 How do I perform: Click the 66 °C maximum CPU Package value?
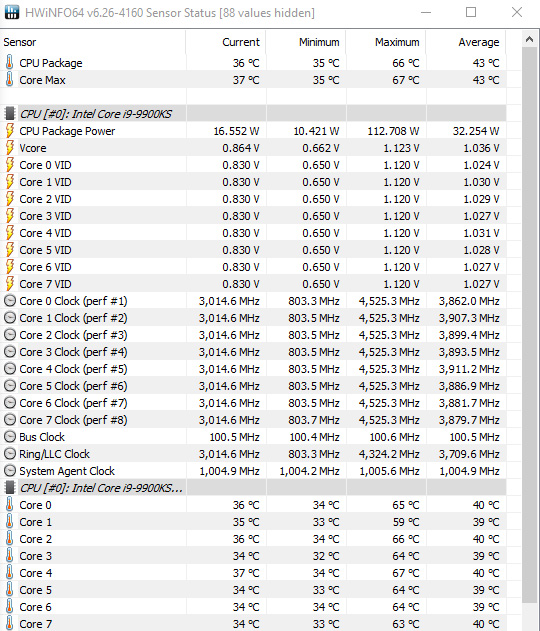point(406,63)
